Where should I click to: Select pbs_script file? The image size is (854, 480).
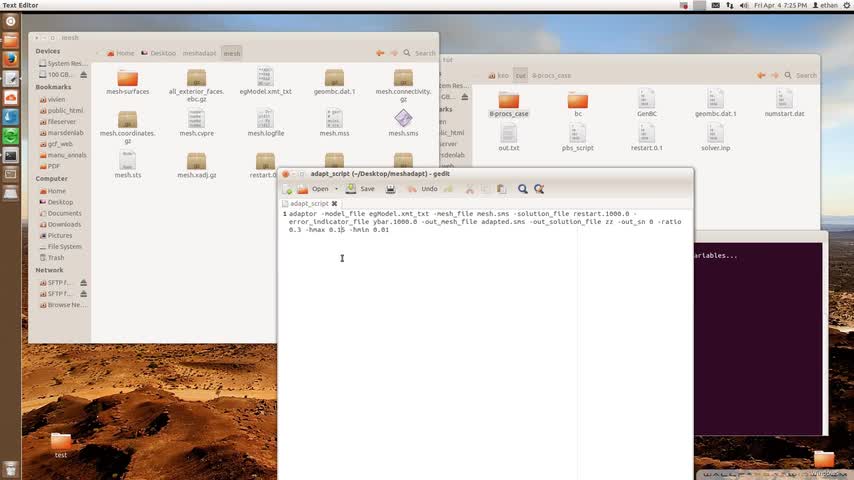pos(577,137)
